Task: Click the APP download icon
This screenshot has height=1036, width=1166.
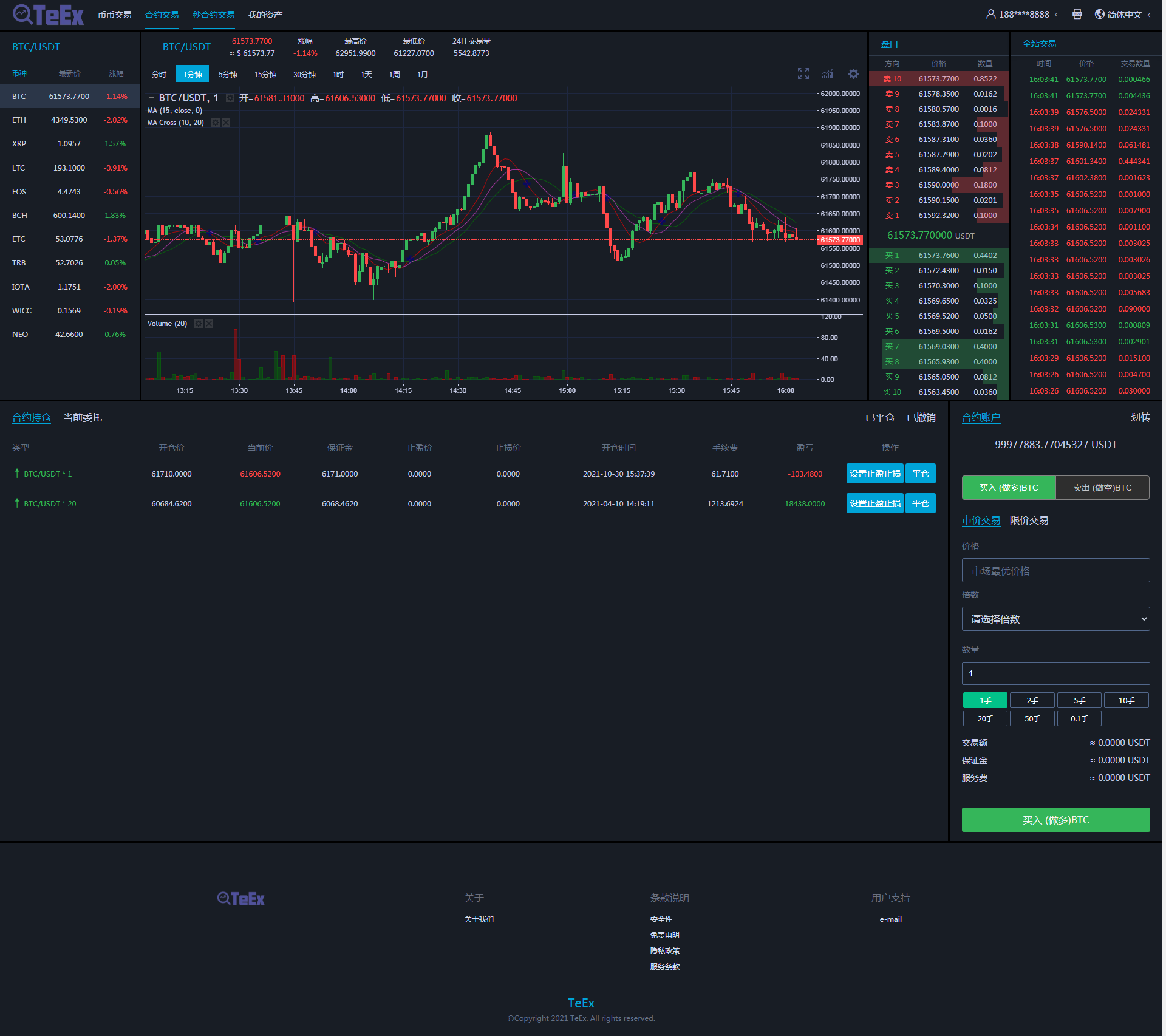Action: click(1077, 13)
